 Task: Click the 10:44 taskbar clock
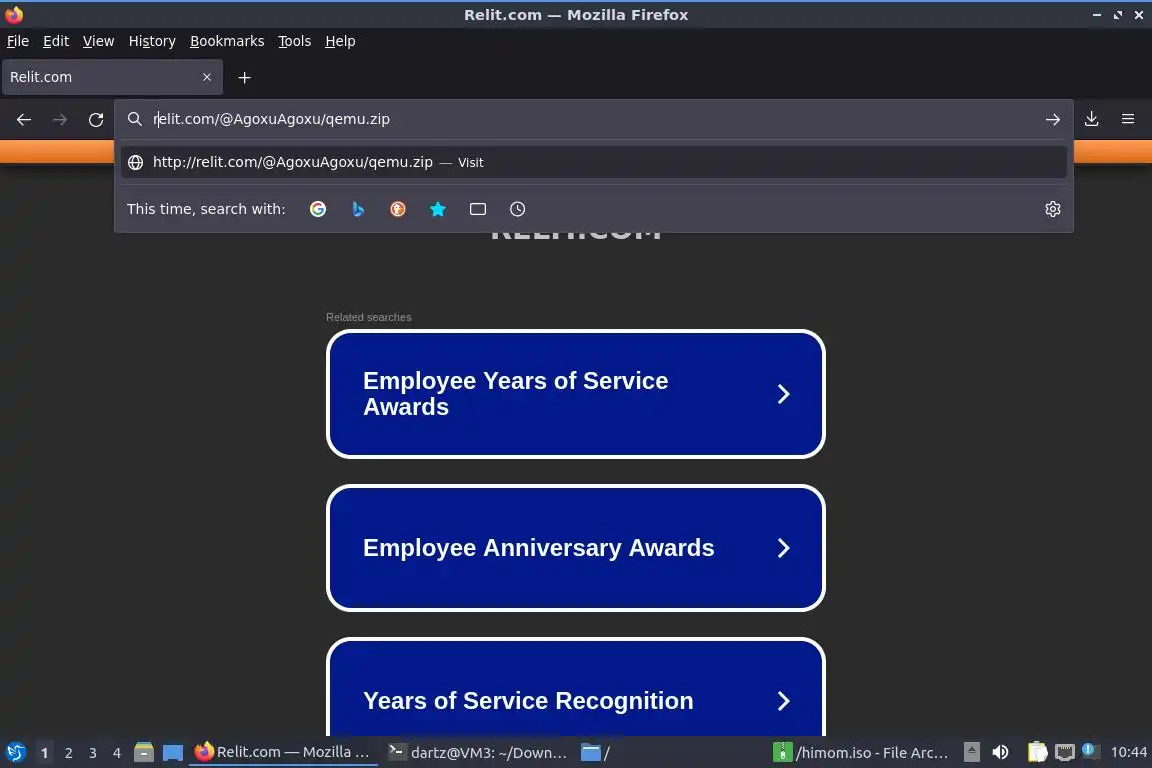pos(1128,753)
